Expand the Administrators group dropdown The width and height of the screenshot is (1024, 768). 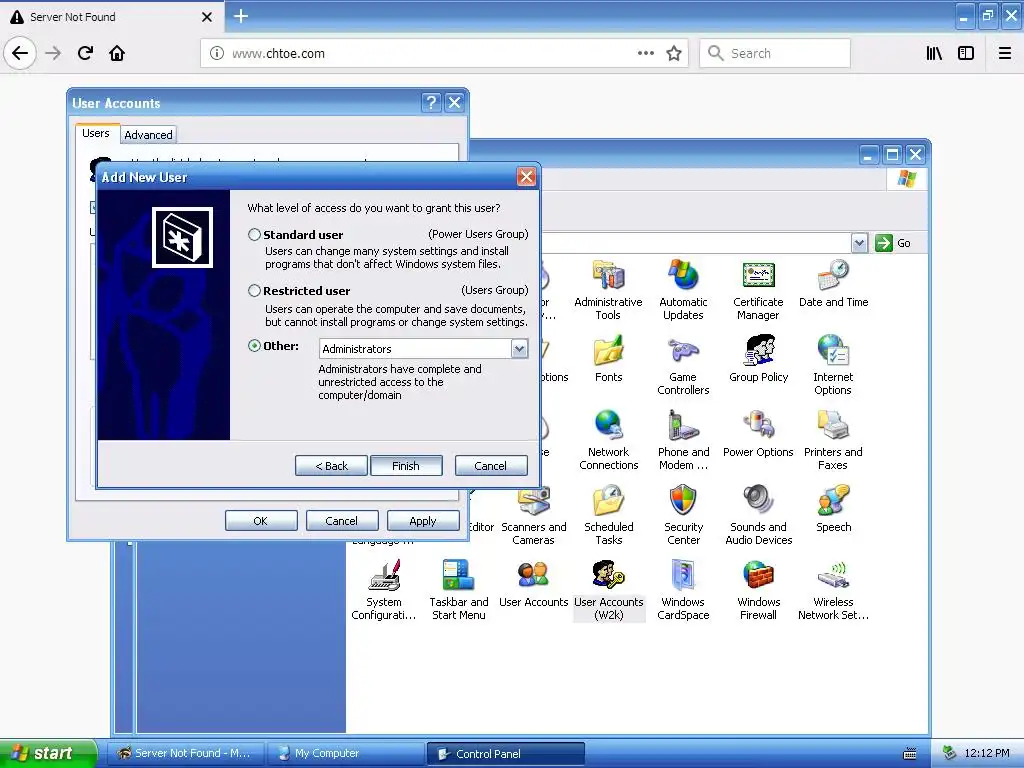pyautogui.click(x=519, y=349)
